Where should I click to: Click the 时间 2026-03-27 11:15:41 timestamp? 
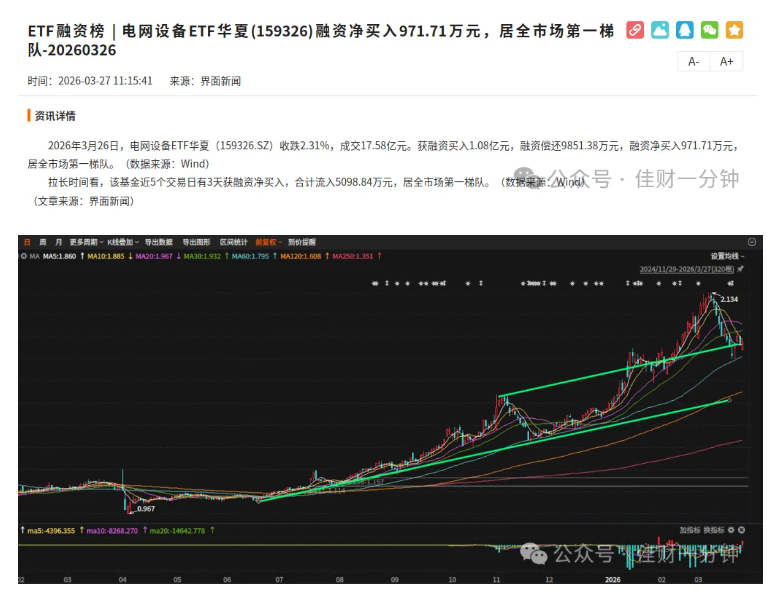90,81
